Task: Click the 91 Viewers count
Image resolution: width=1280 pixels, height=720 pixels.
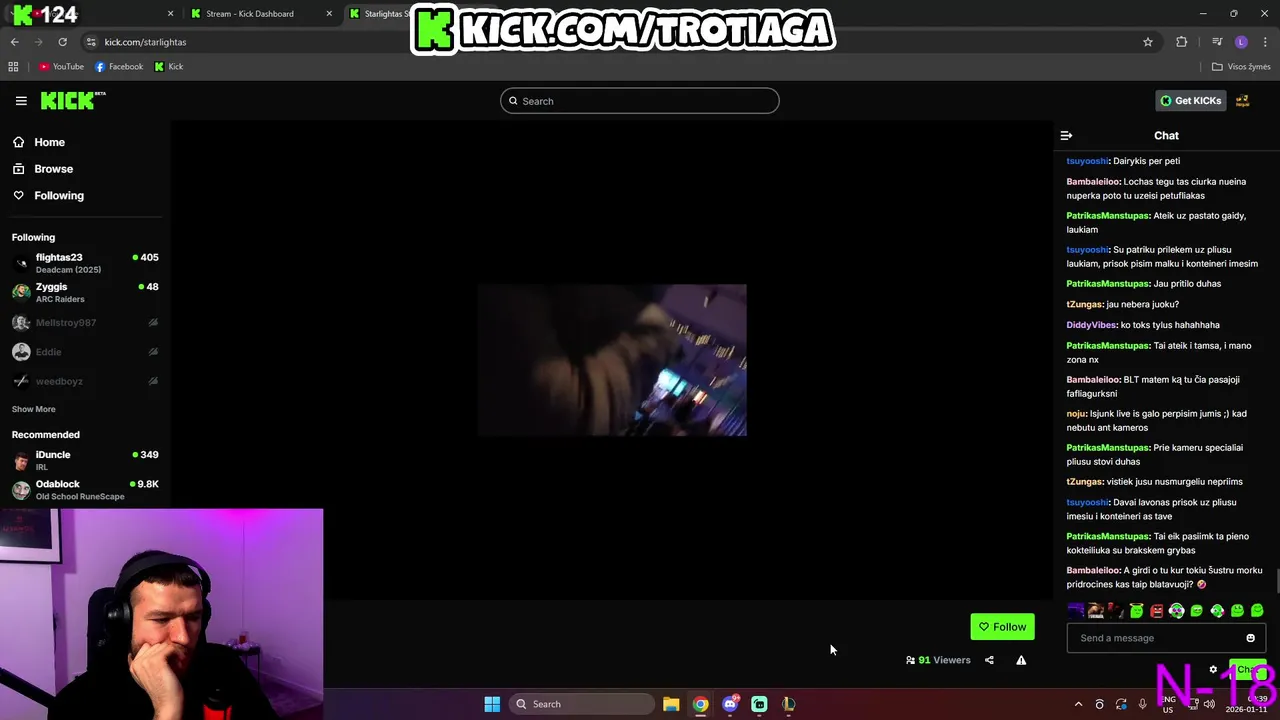Action: coord(938,660)
